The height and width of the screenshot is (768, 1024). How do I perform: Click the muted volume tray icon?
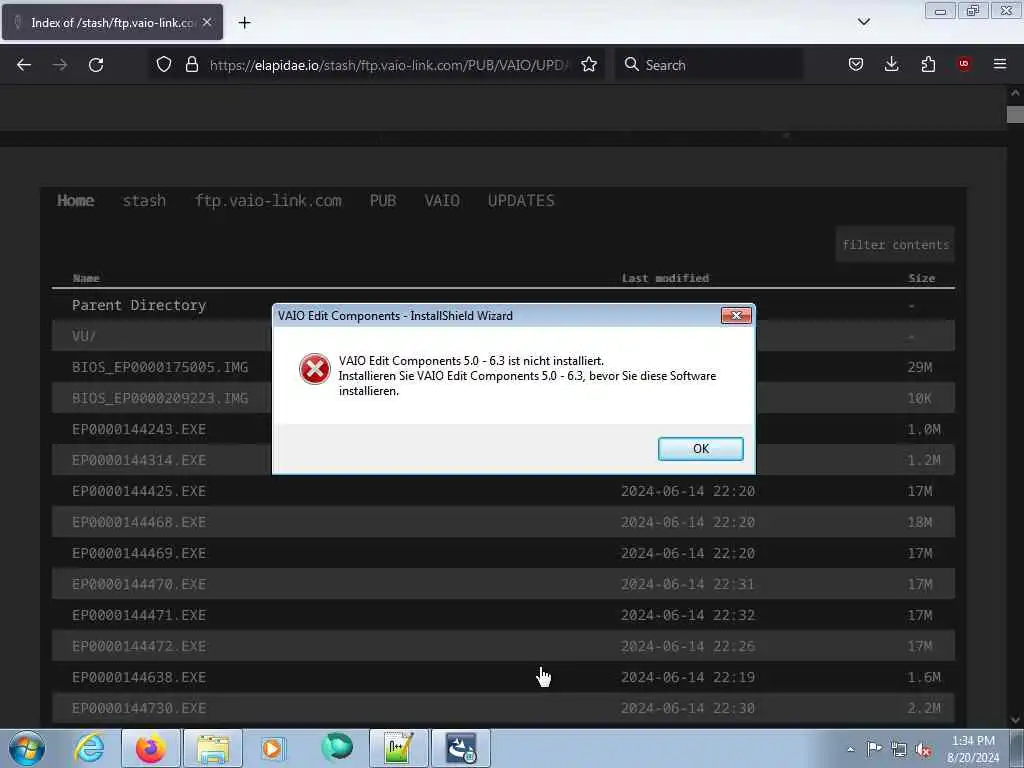coord(923,749)
